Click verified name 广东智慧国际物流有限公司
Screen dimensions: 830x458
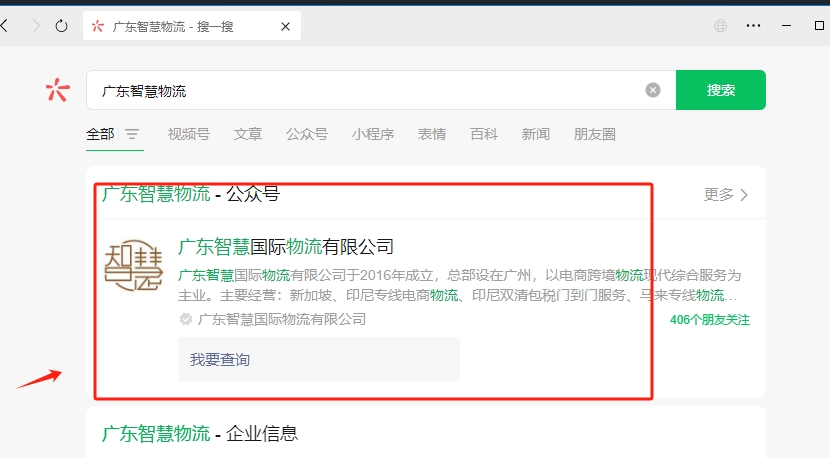(282, 319)
